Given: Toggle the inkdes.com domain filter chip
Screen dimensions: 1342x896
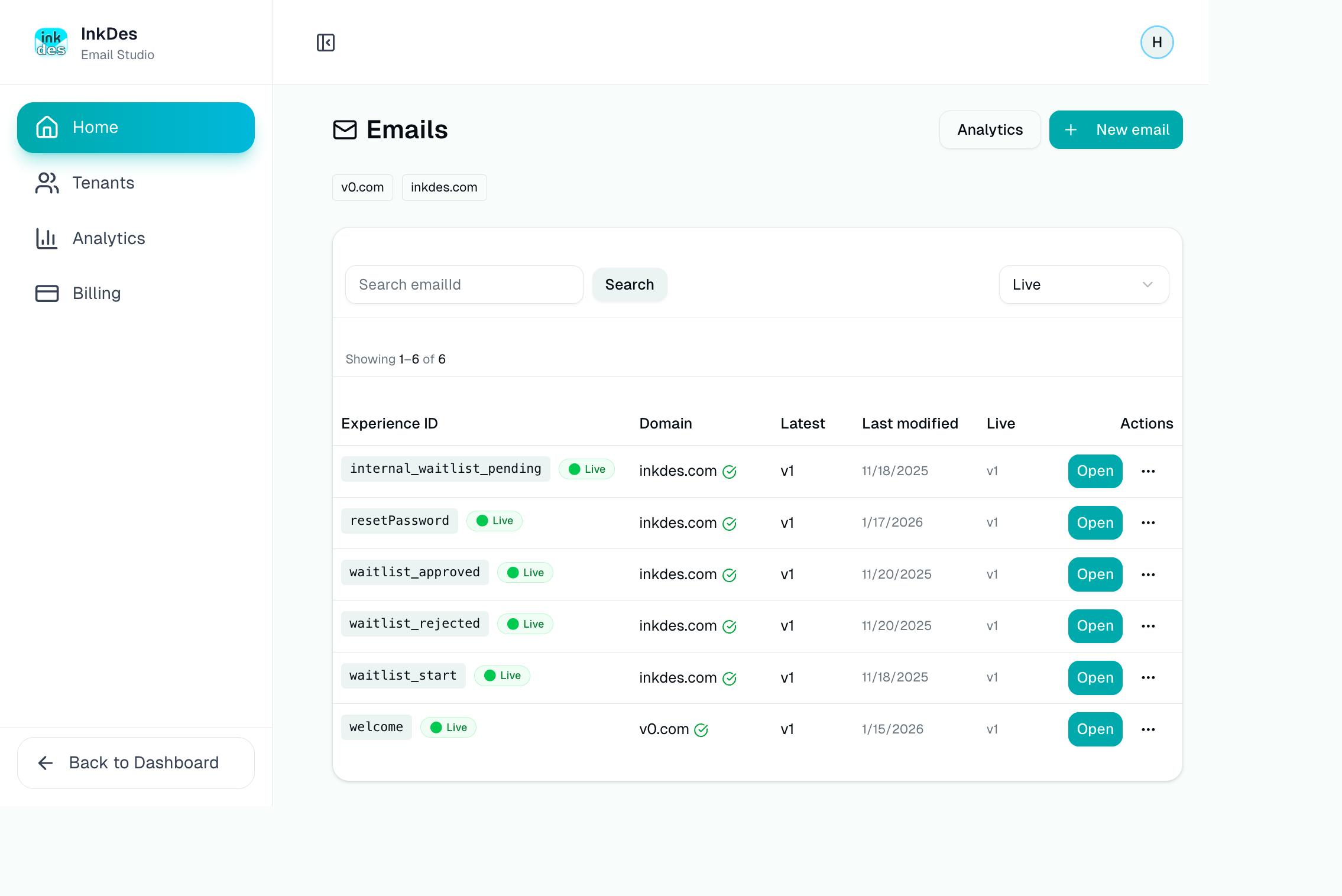Looking at the screenshot, I should [443, 187].
